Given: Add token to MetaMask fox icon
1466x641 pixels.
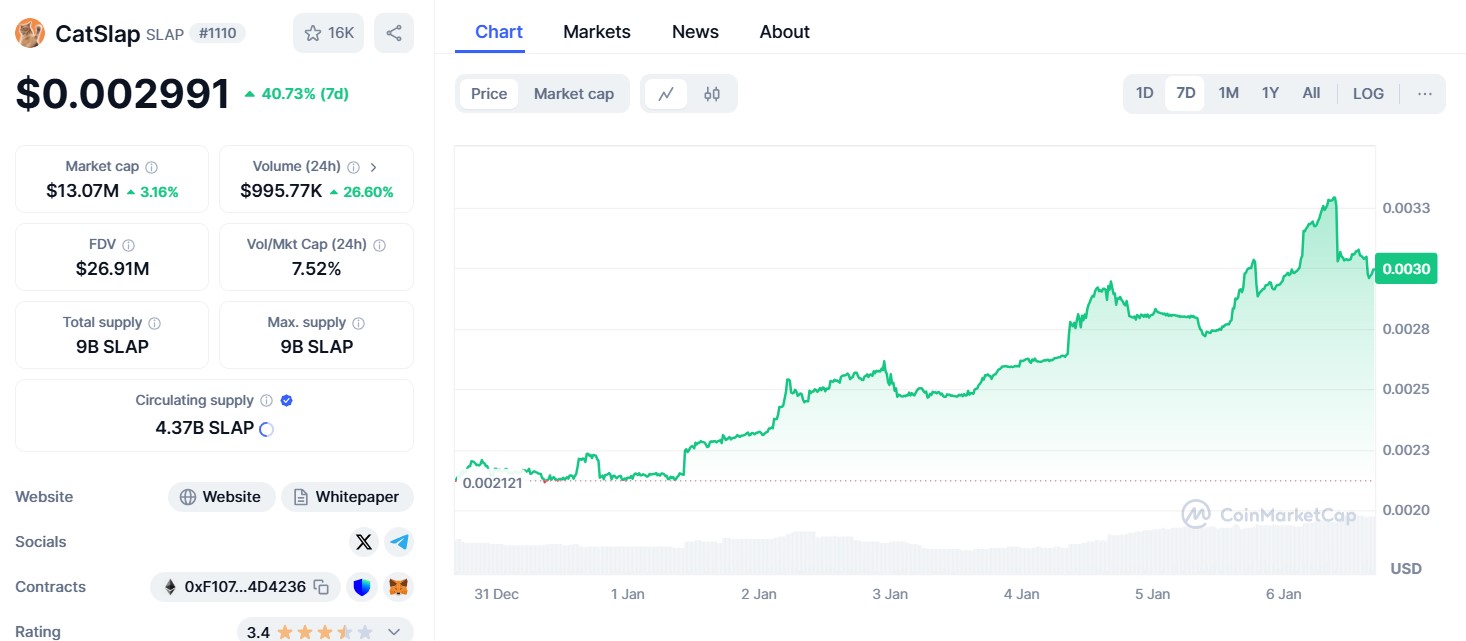Looking at the screenshot, I should click(399, 587).
